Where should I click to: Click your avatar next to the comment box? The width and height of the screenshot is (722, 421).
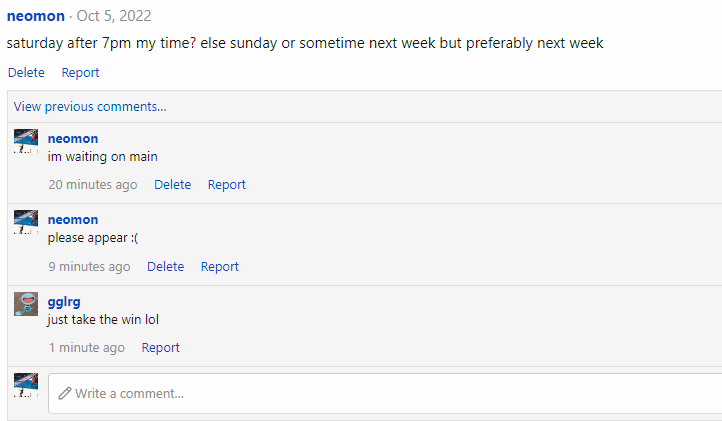click(26, 385)
